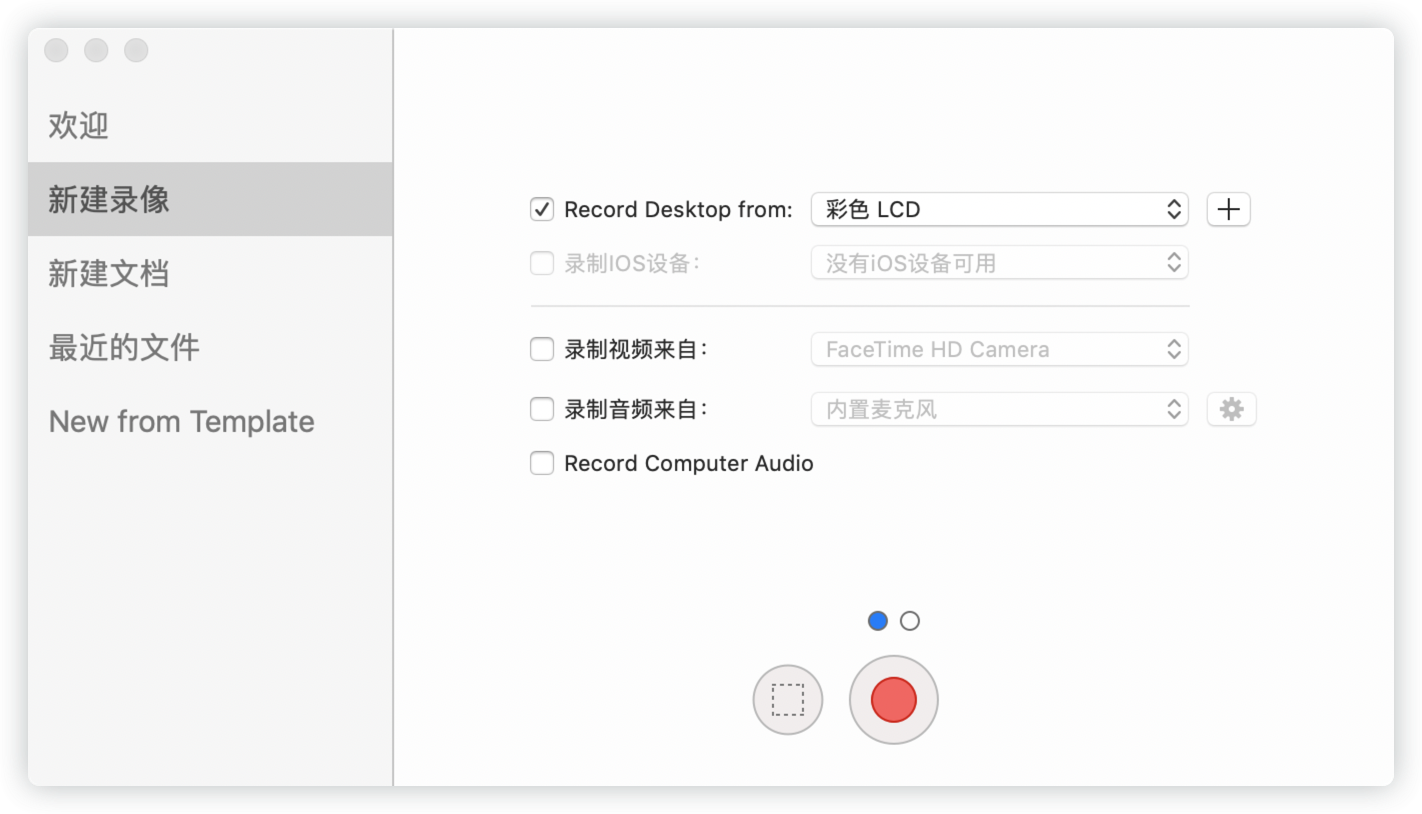1422x814 pixels.
Task: Click the Record Computer Audio label
Action: coord(689,463)
